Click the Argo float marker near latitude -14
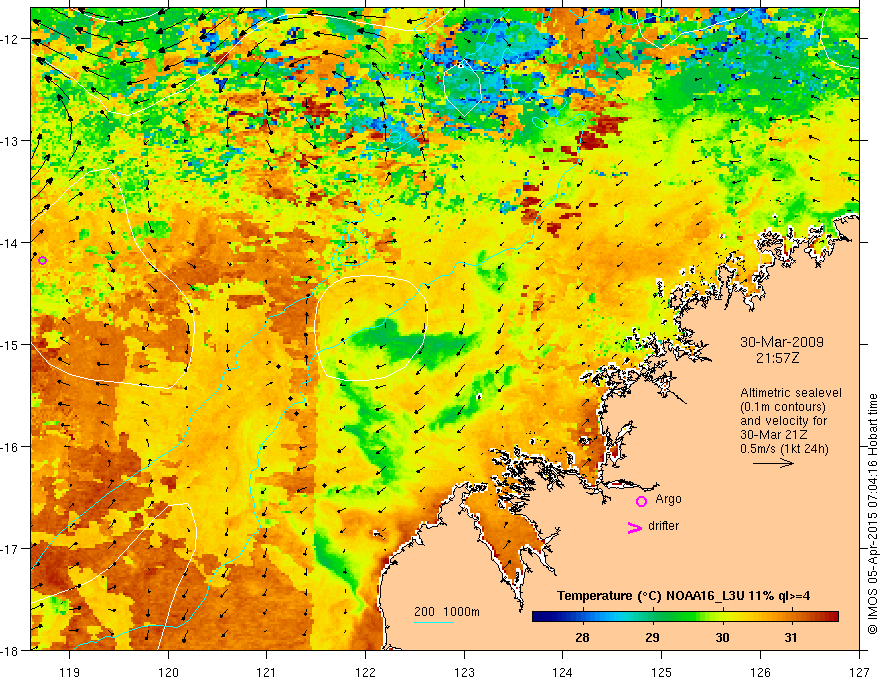Viewport: 880px width, 680px height. coord(42,260)
